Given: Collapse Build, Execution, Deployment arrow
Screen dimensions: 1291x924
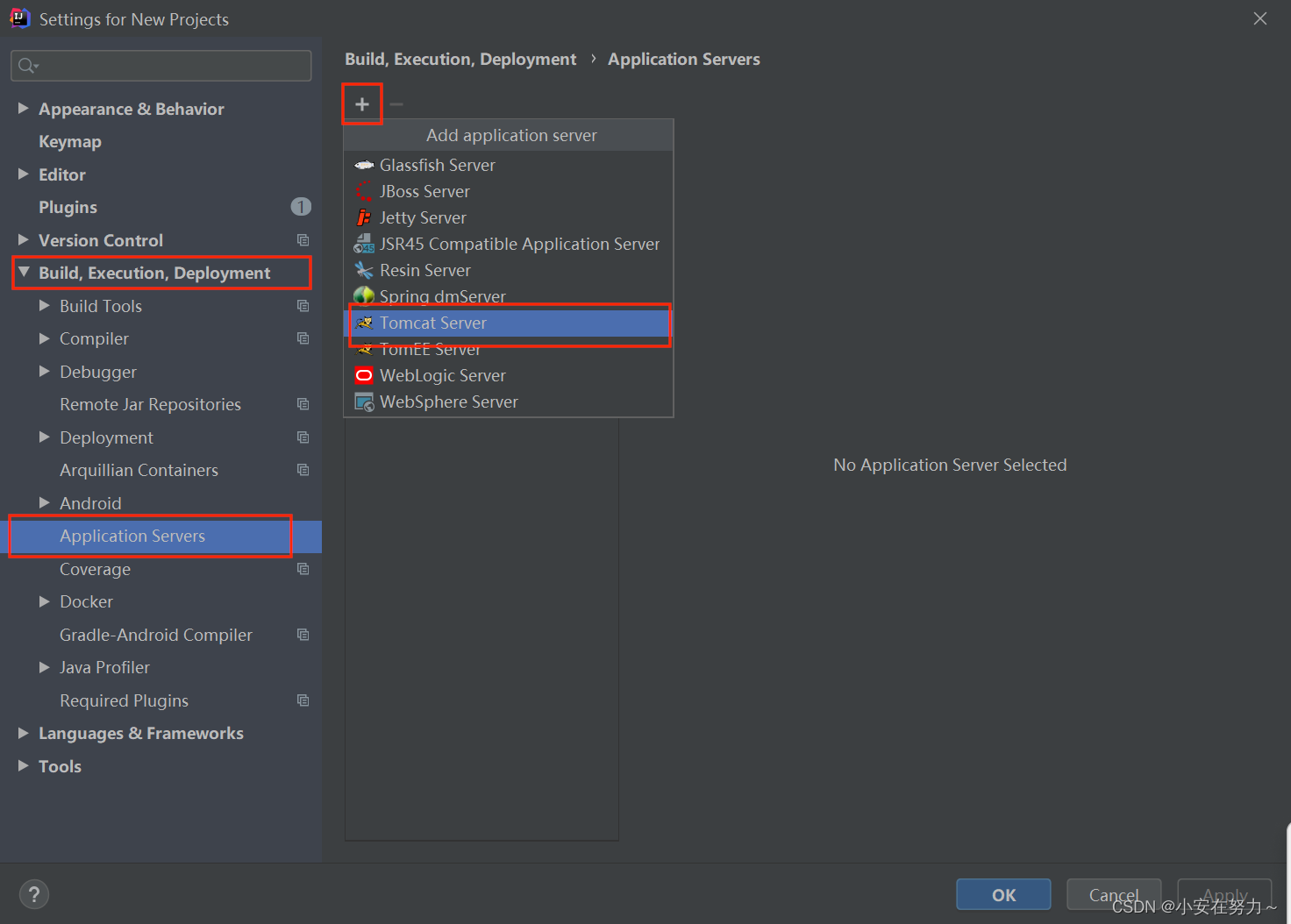Looking at the screenshot, I should click(x=24, y=273).
